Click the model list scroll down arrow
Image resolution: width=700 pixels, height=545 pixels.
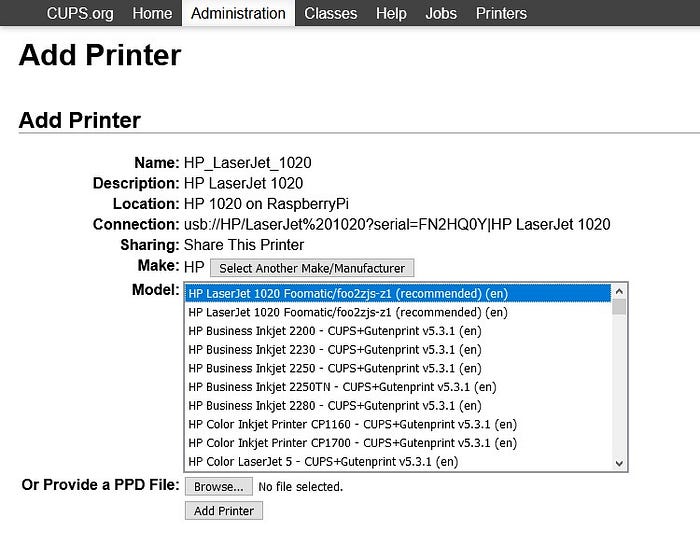(619, 463)
